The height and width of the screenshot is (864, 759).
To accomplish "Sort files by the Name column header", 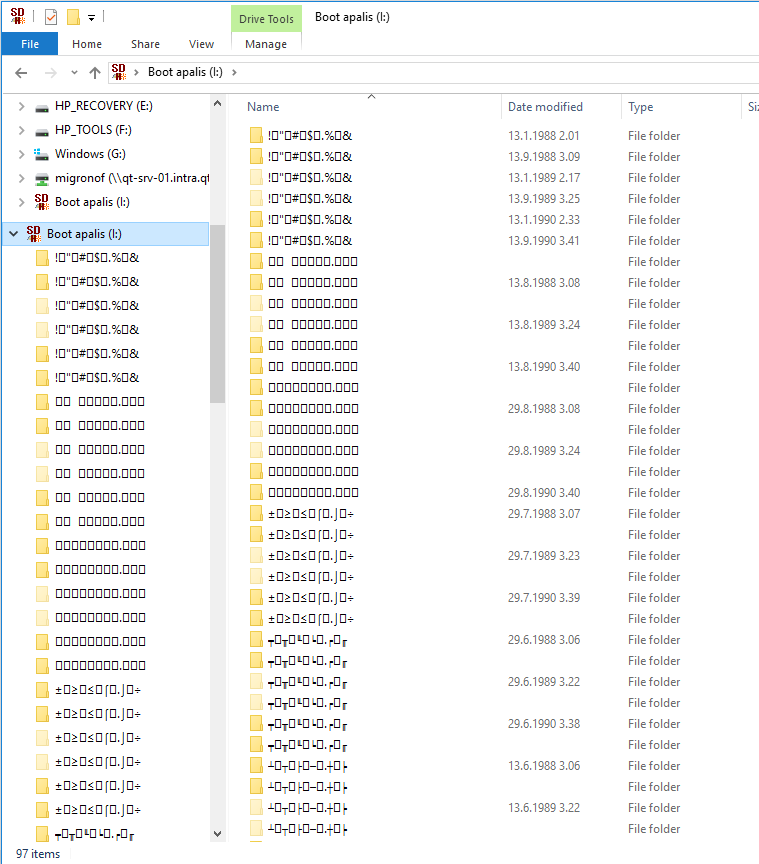I will pyautogui.click(x=263, y=107).
